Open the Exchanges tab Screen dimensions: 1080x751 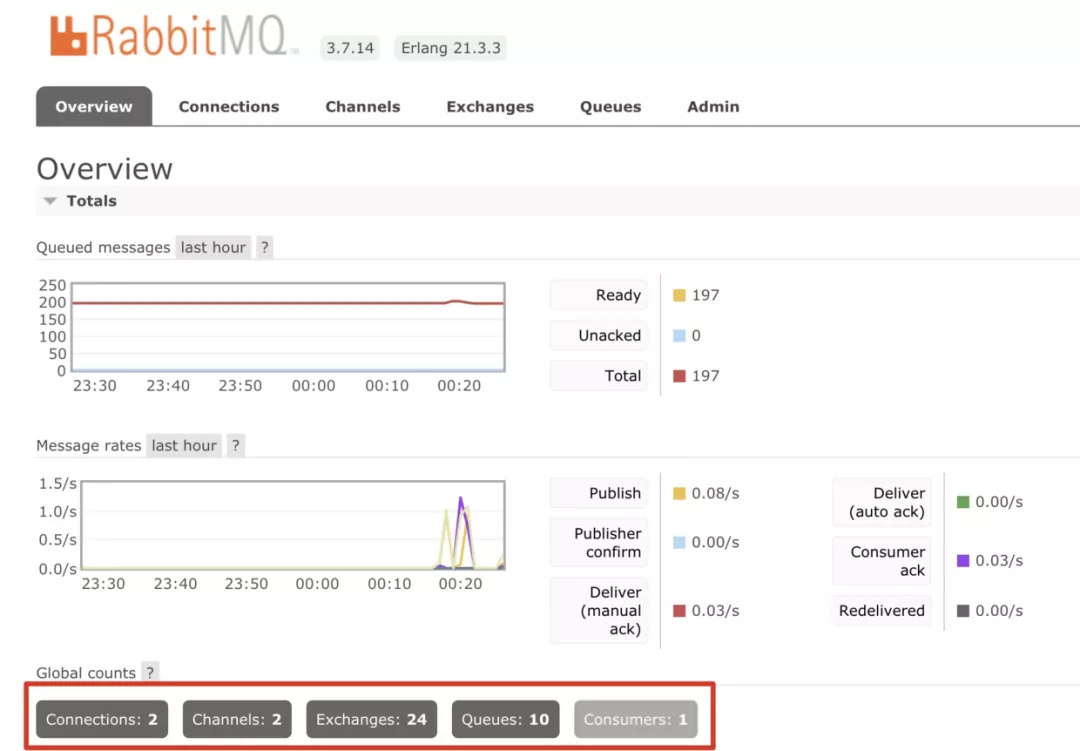(490, 107)
